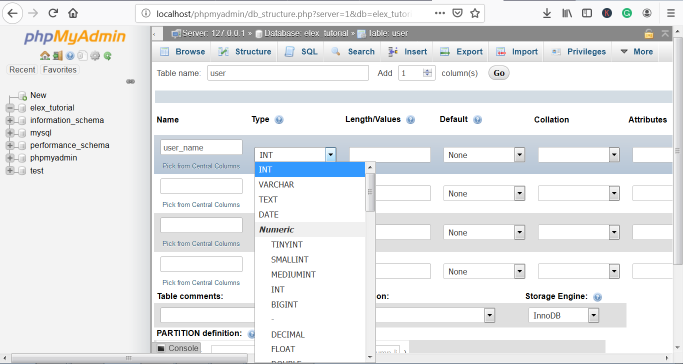This screenshot has height=364, width=683.
Task: Click the link chain icon in navigation panel
Action: pos(130,81)
